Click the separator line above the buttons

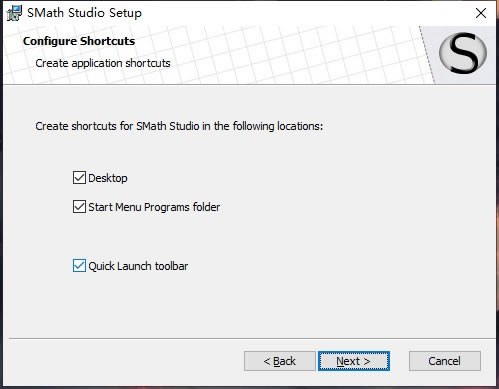[x=252, y=338]
